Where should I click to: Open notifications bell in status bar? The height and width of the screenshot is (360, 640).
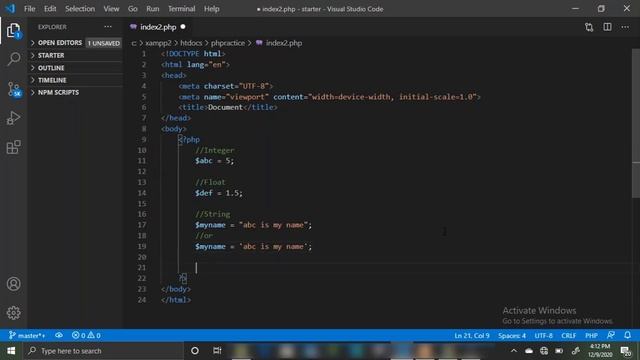tap(627, 335)
